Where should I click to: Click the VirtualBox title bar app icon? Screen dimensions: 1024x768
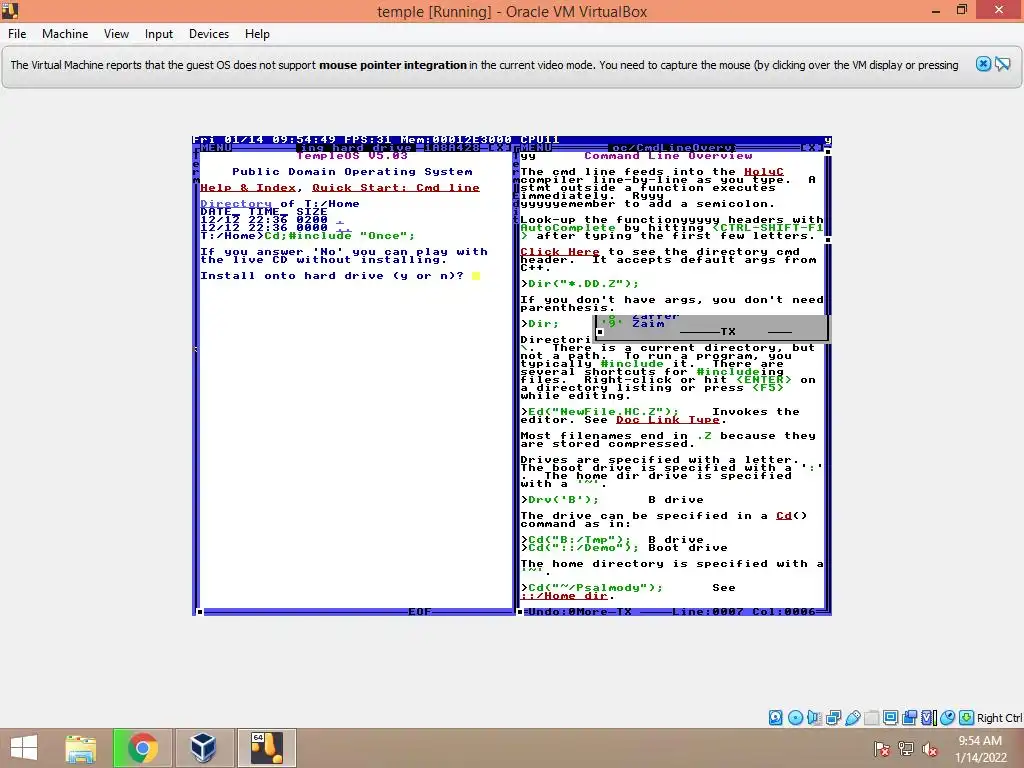pyautogui.click(x=10, y=10)
